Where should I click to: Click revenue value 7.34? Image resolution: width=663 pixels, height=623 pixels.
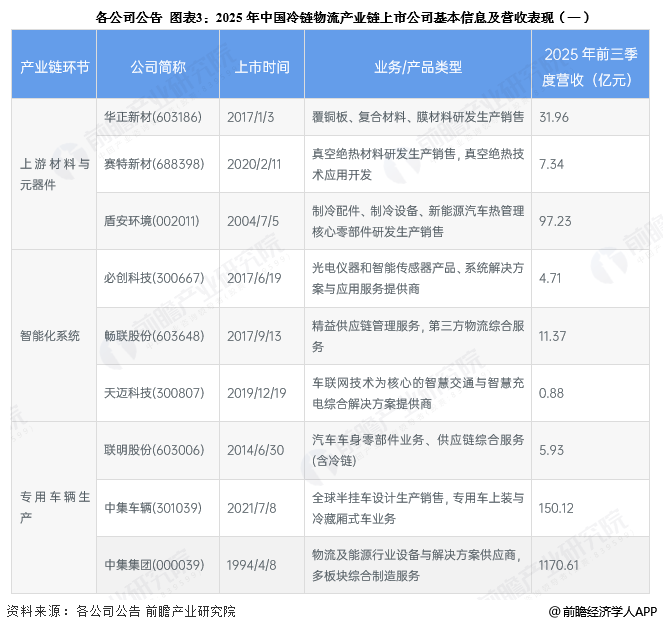tap(551, 164)
